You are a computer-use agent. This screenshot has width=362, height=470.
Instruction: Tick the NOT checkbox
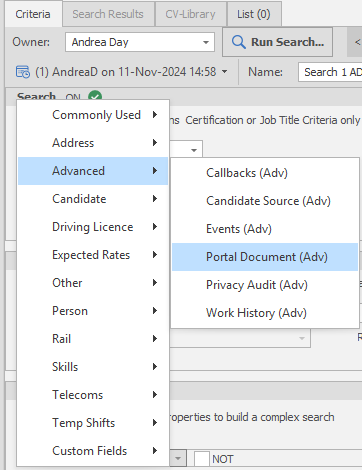(x=202, y=459)
